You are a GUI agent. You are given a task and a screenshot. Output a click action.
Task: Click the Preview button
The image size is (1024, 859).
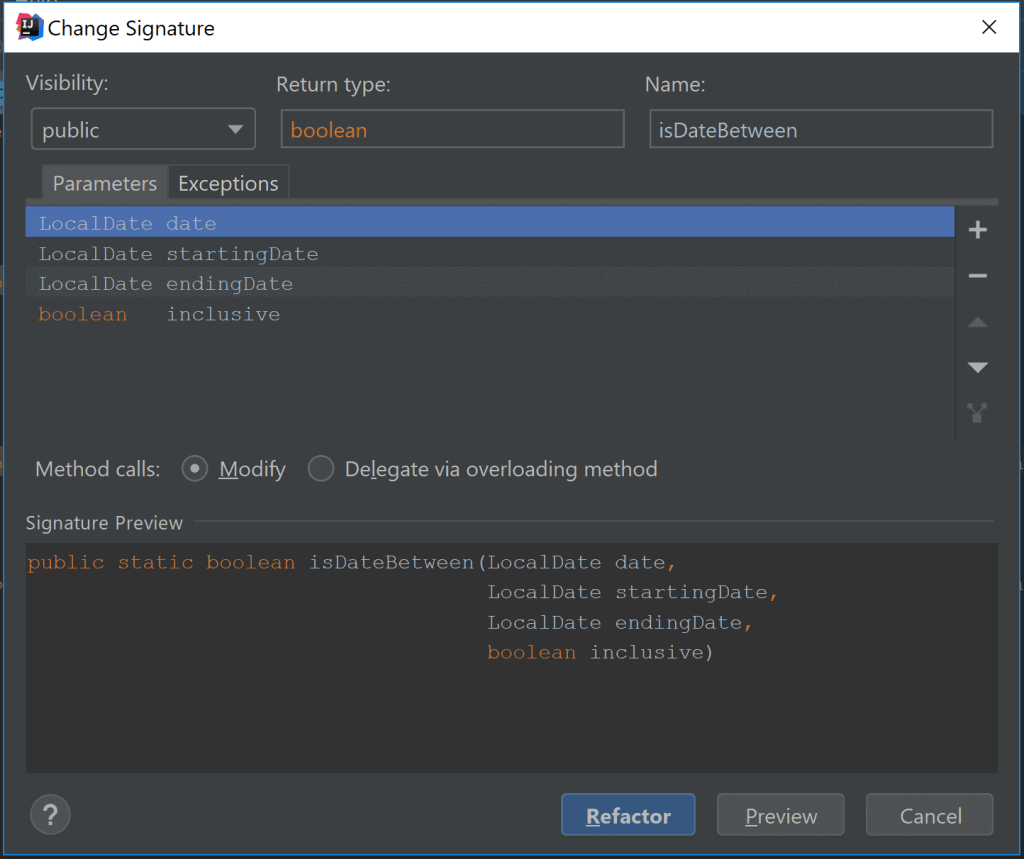click(780, 815)
